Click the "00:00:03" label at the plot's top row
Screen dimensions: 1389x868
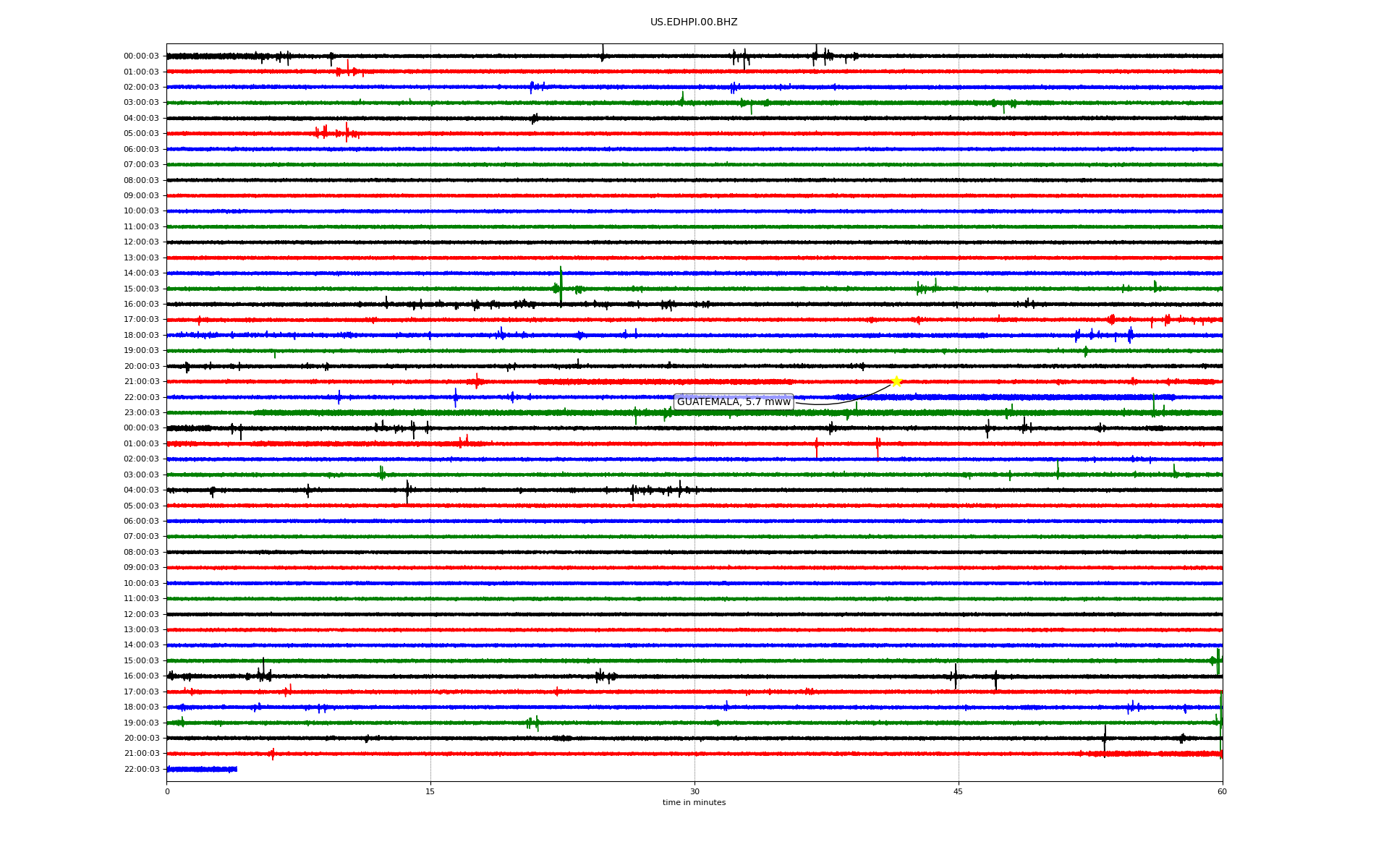pos(141,56)
